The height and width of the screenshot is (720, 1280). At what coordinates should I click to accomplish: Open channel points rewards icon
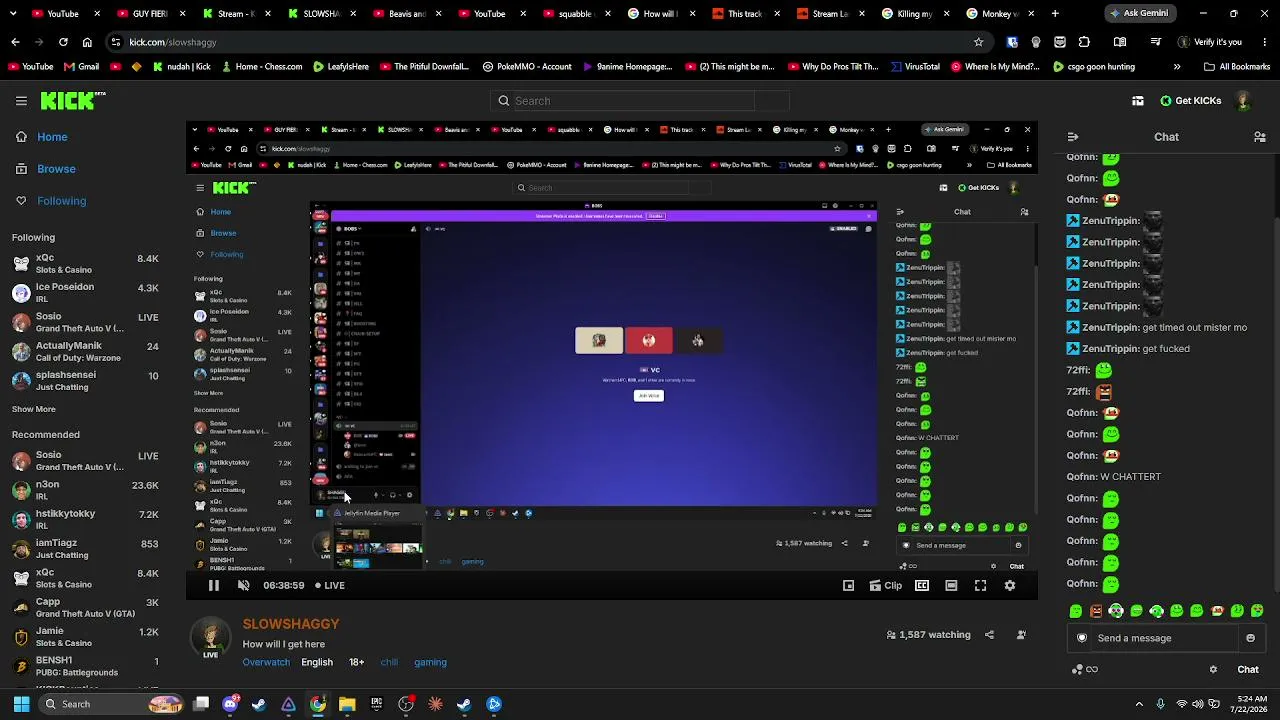click(1084, 670)
